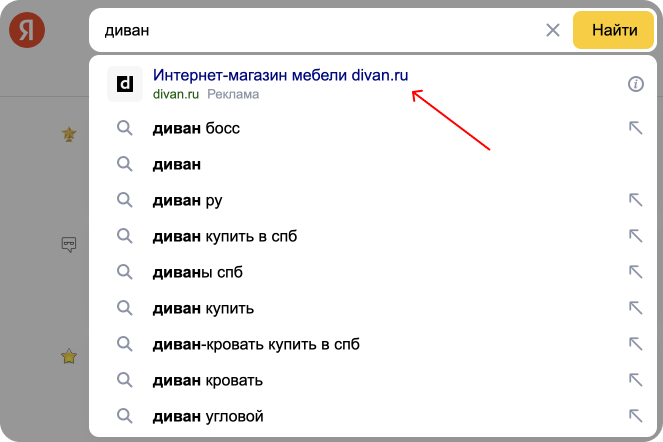Click fill arrow for диван босс
Image resolution: width=663 pixels, height=442 pixels.
636,128
